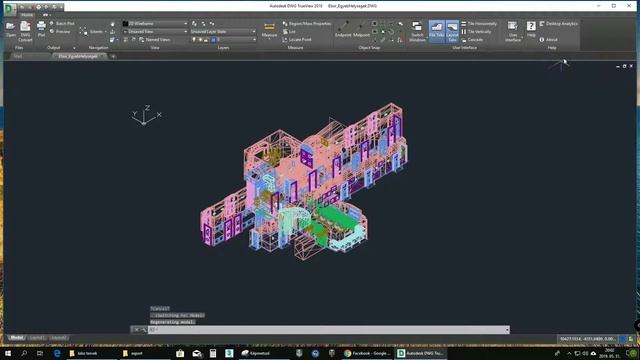Viewport: 640px width, 360px height.
Task: Select the Extents zoom tool
Action: [93, 31]
